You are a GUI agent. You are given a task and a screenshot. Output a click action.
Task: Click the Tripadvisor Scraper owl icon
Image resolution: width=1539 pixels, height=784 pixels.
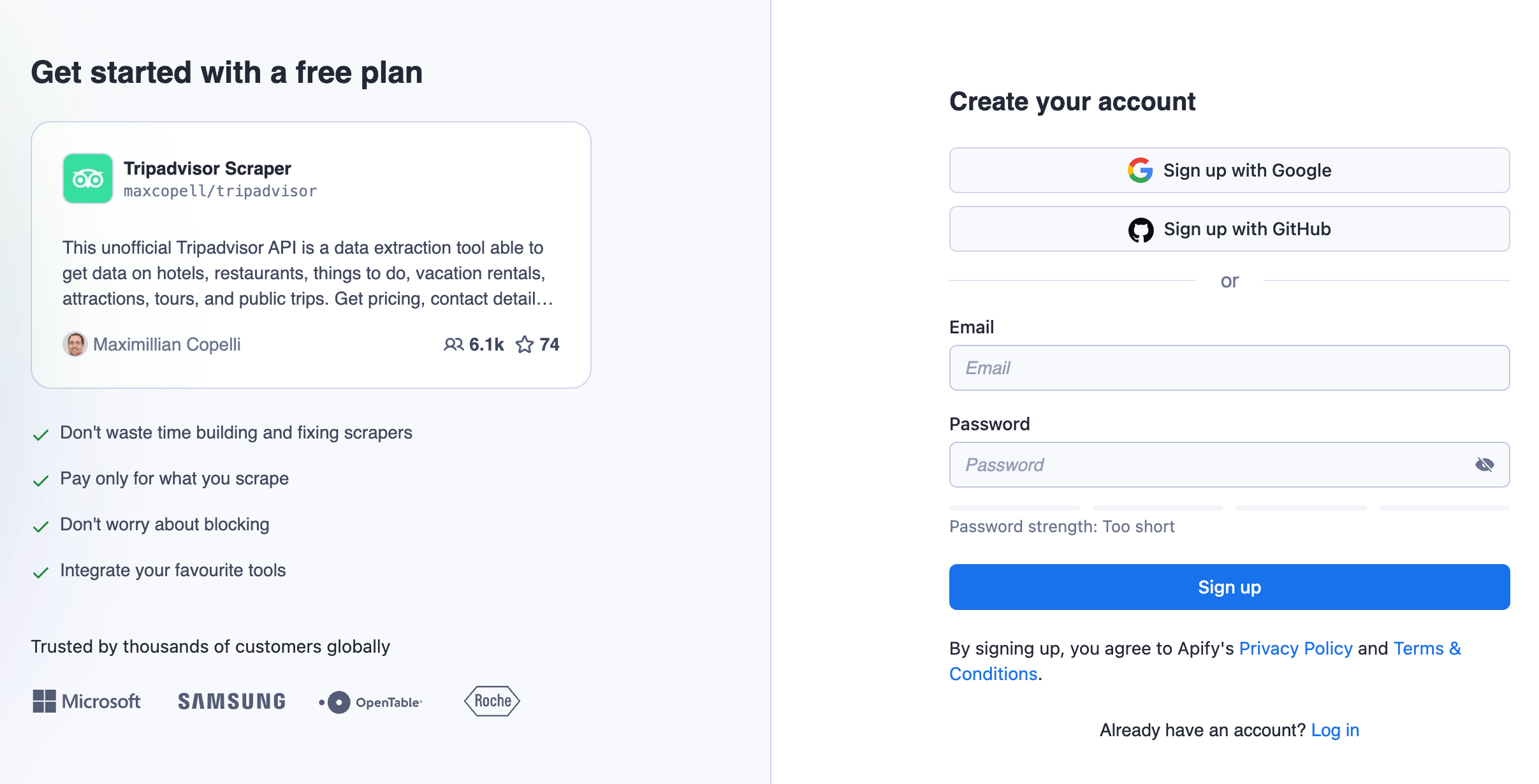(87, 178)
